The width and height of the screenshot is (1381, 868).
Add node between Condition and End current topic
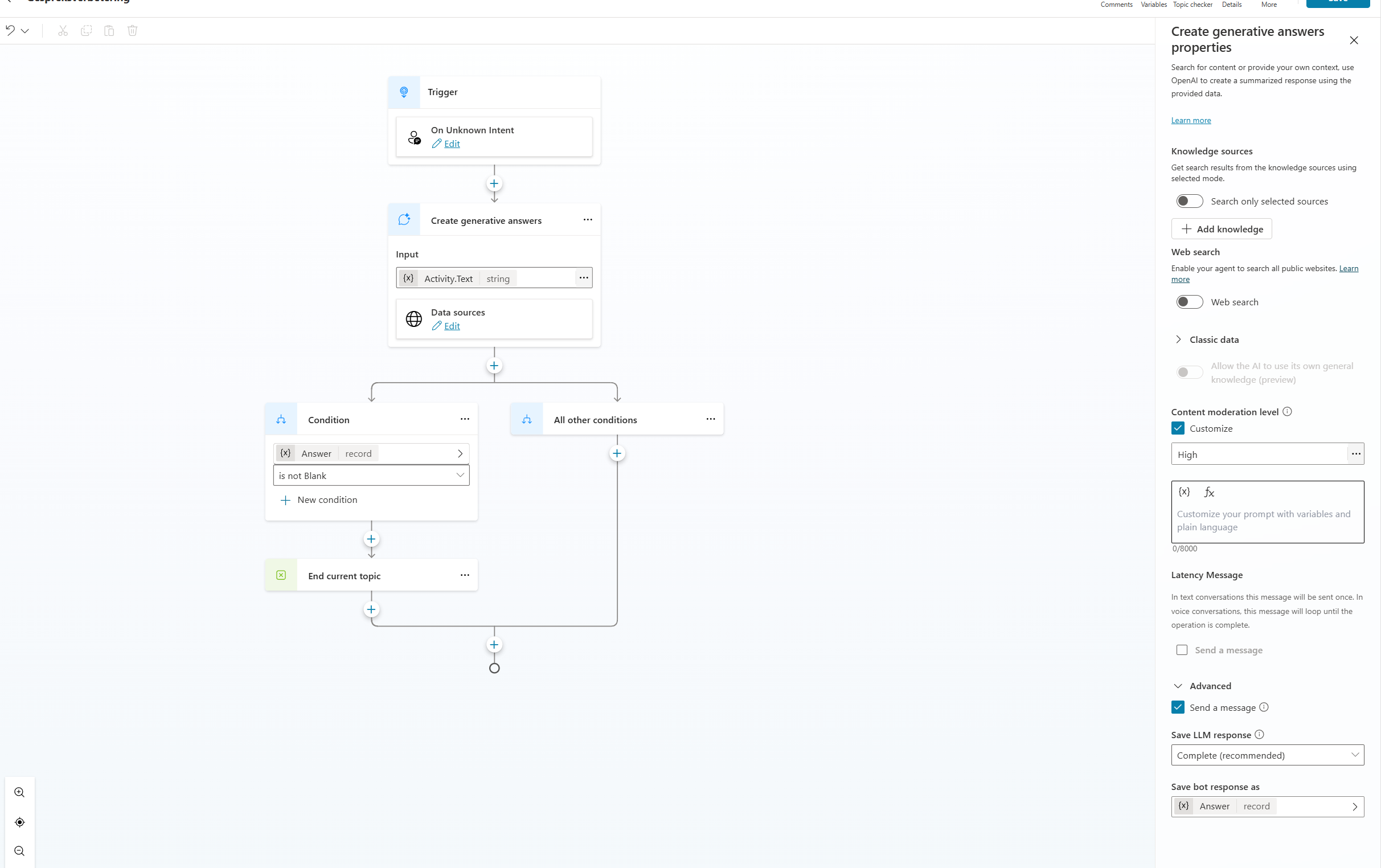(x=372, y=539)
